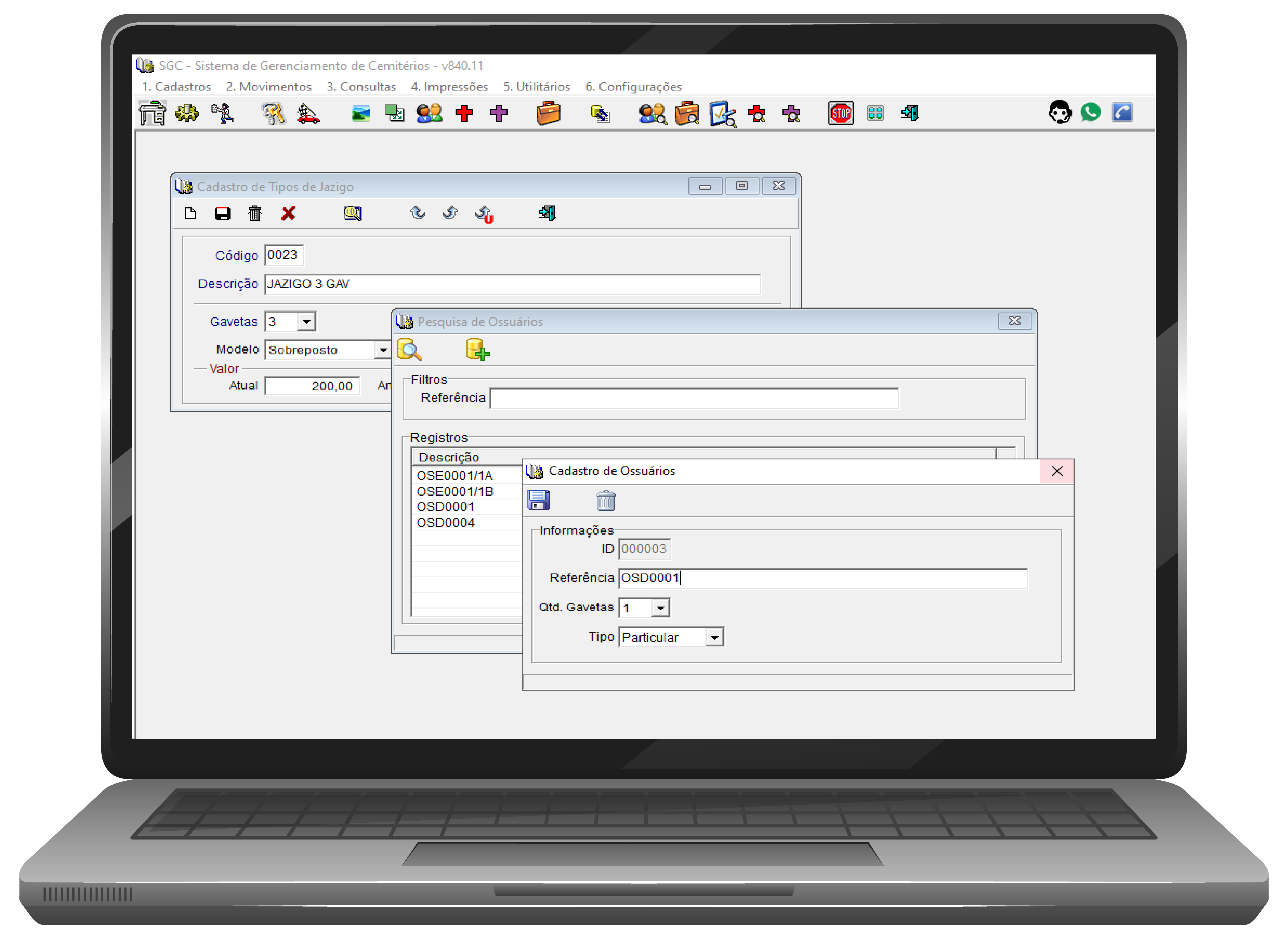Viewport: 1288px width, 939px height.
Task: Click the exit door icon in main toolbar
Action: [910, 113]
